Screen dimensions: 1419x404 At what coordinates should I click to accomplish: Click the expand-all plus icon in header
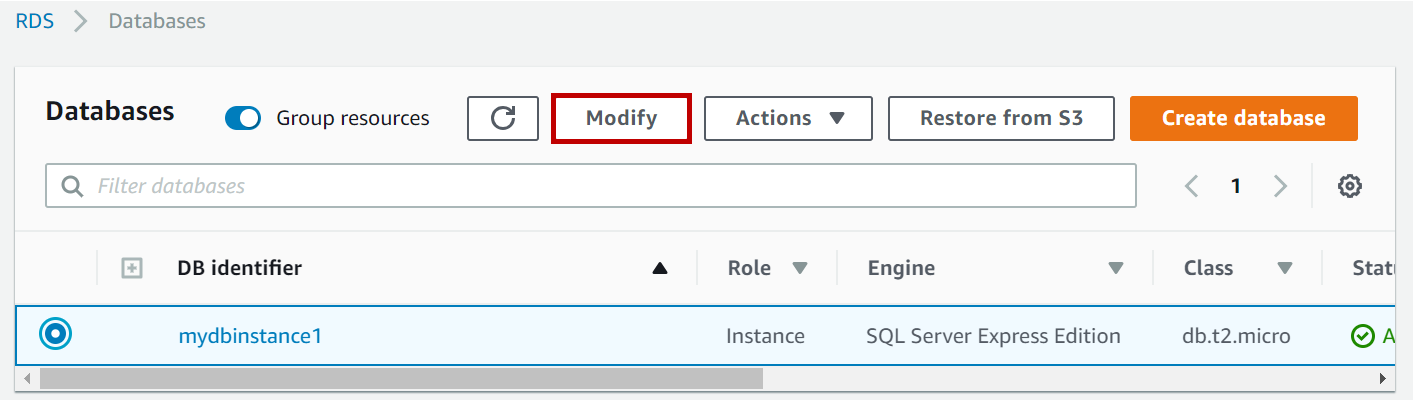pos(132,268)
